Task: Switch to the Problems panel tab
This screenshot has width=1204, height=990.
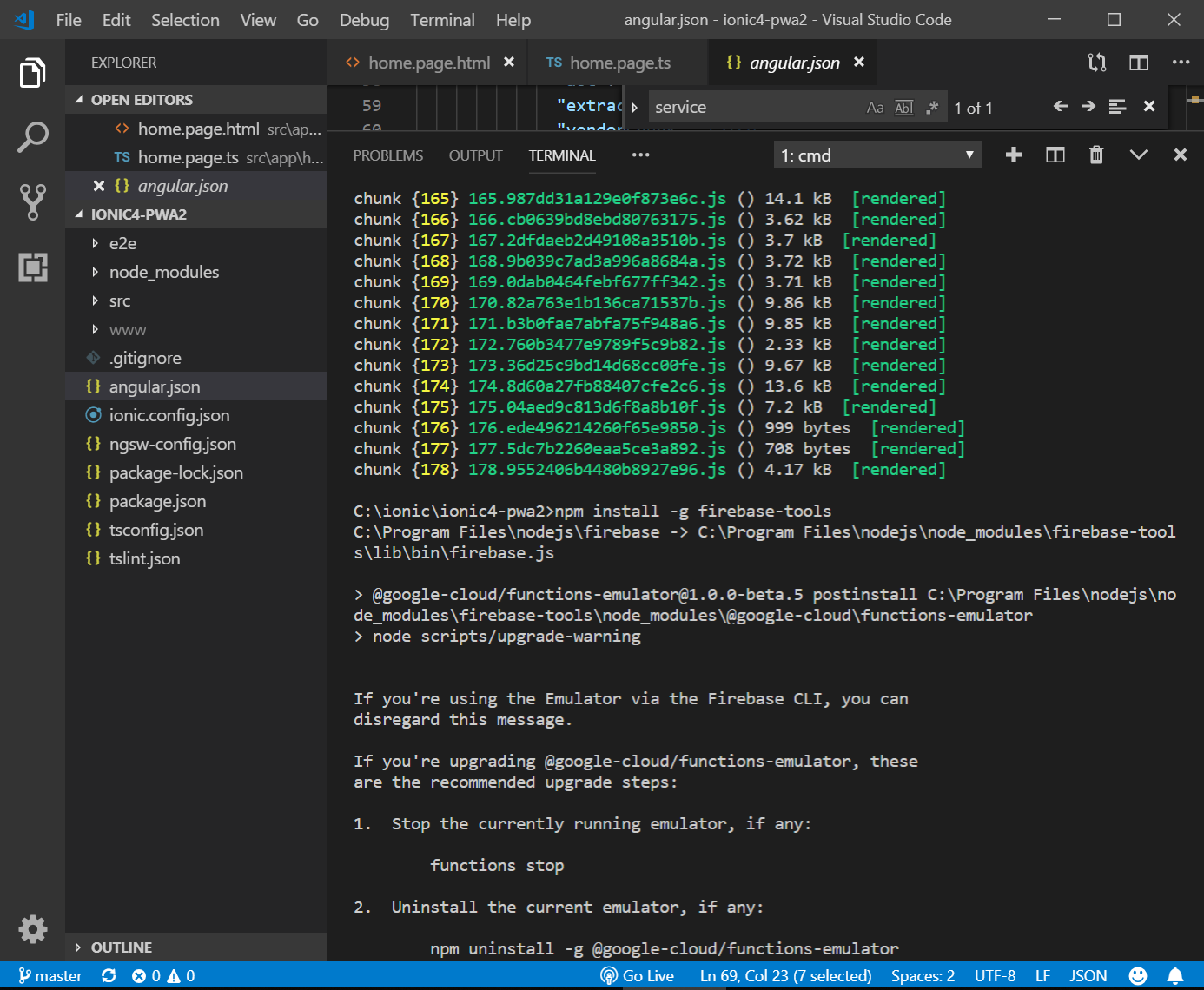Action: point(388,155)
